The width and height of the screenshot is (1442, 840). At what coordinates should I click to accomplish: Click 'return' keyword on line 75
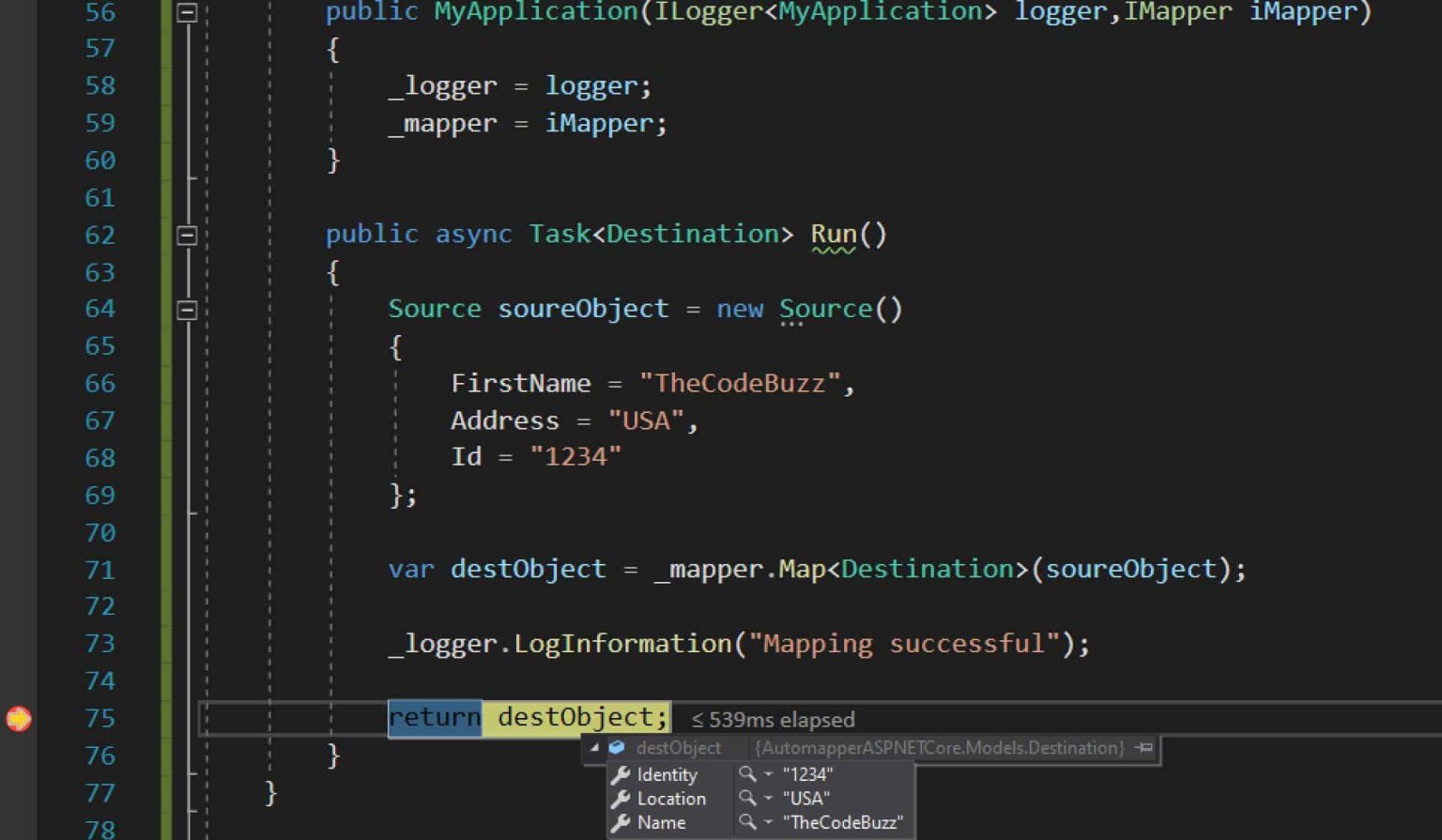(435, 718)
